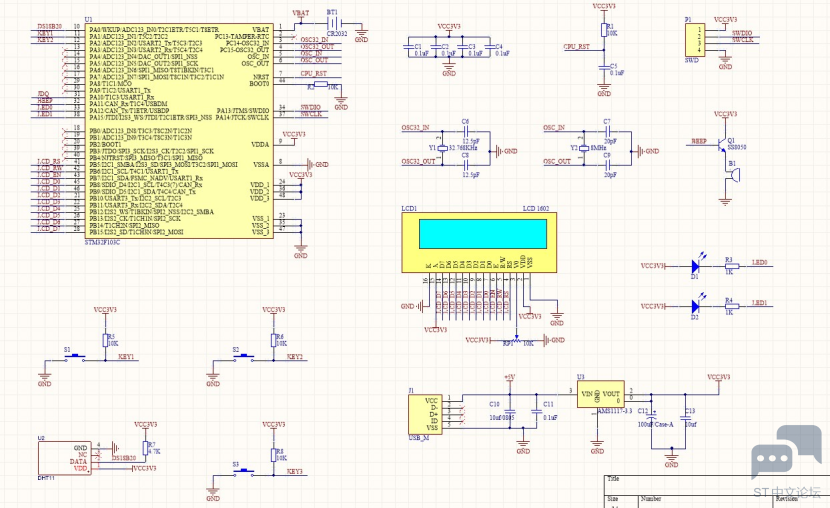Select the BT1 CR2032 battery symbol
The height and width of the screenshot is (508, 830).
click(335, 23)
